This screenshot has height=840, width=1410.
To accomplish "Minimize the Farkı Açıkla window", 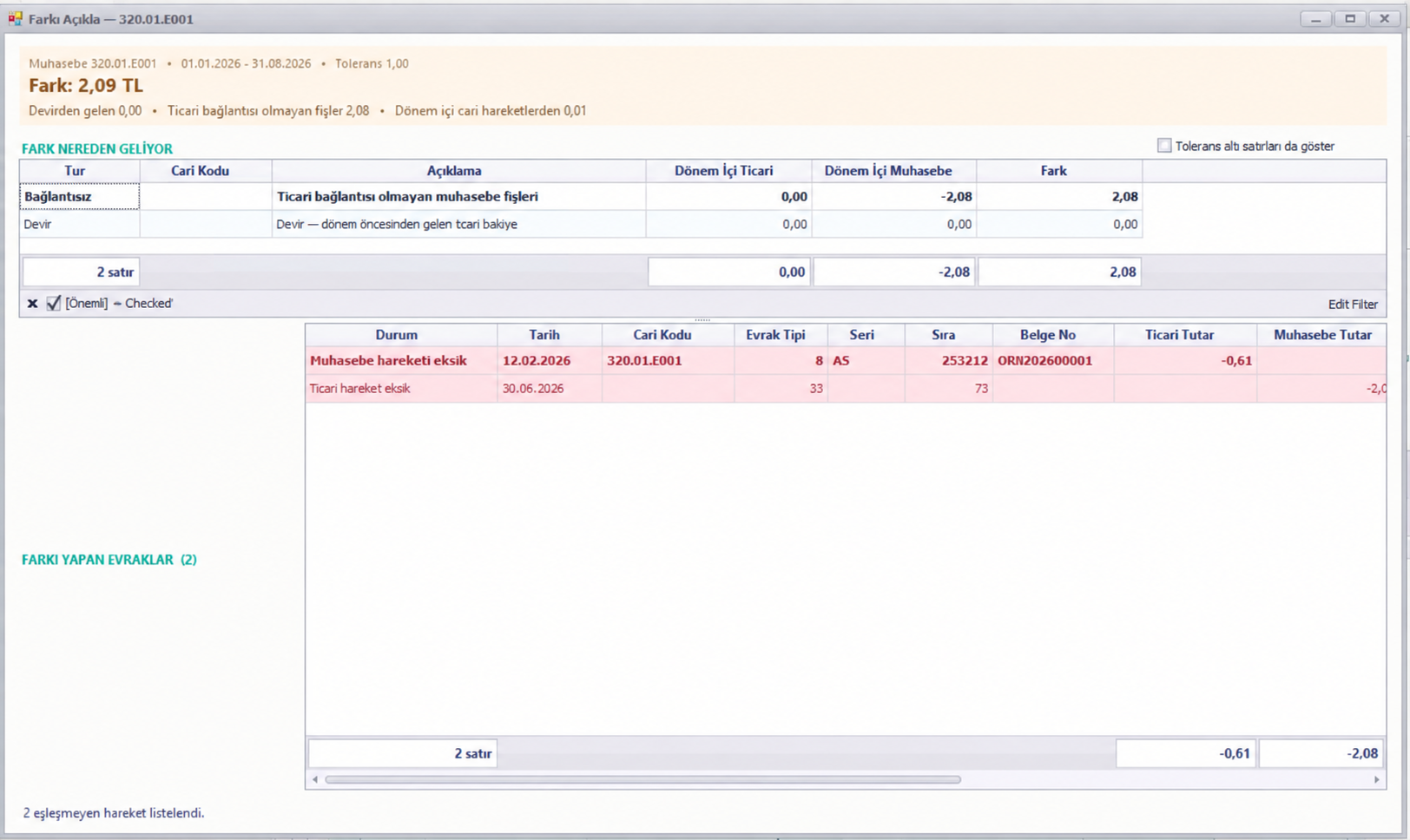I will click(1316, 18).
